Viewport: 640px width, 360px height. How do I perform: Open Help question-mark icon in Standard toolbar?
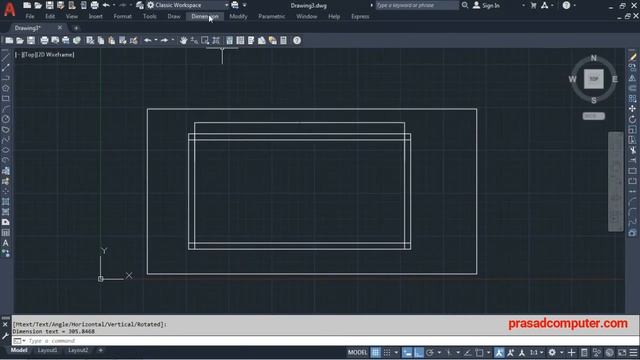297,40
